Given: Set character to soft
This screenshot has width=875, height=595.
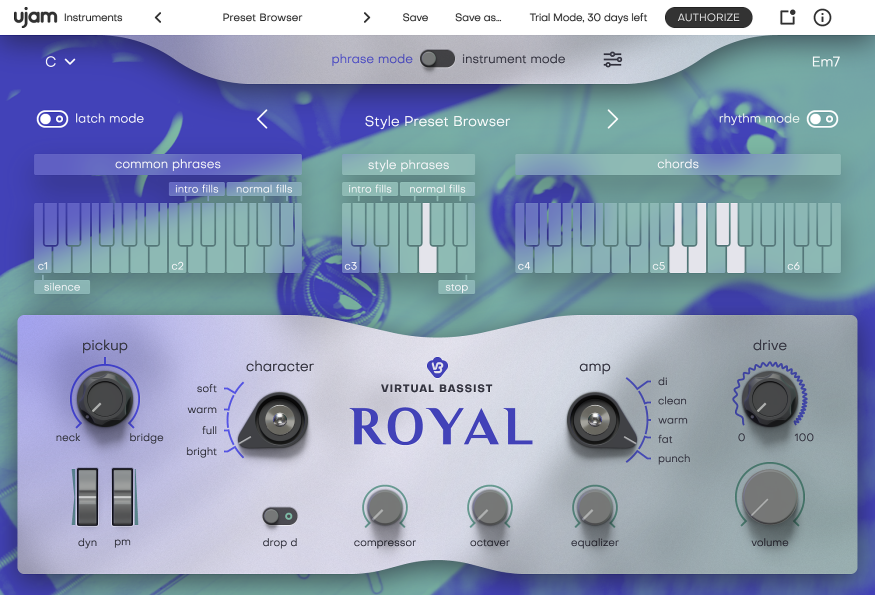Looking at the screenshot, I should (206, 388).
